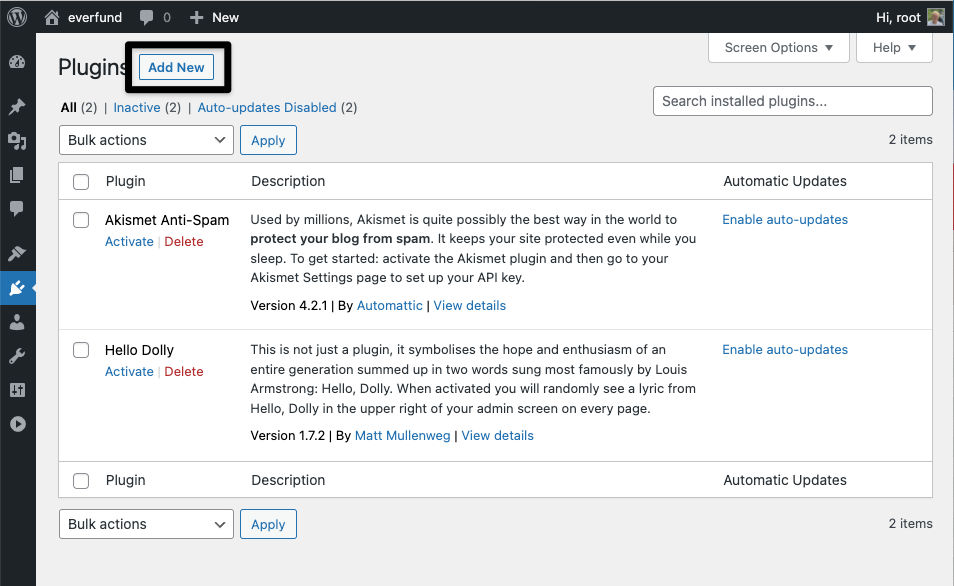Tick select-all checkbox in table header
Screen dimensions: 954x586
[81, 182]
